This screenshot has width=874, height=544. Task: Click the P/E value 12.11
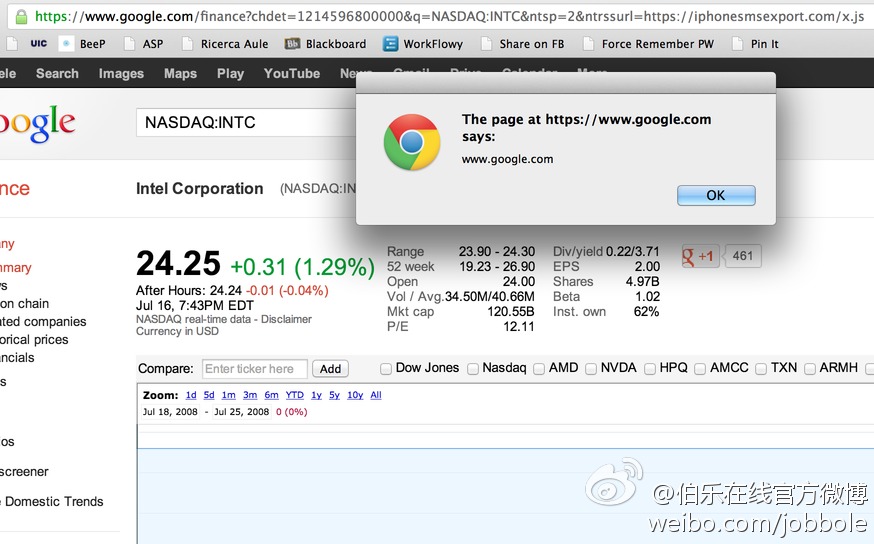click(519, 327)
